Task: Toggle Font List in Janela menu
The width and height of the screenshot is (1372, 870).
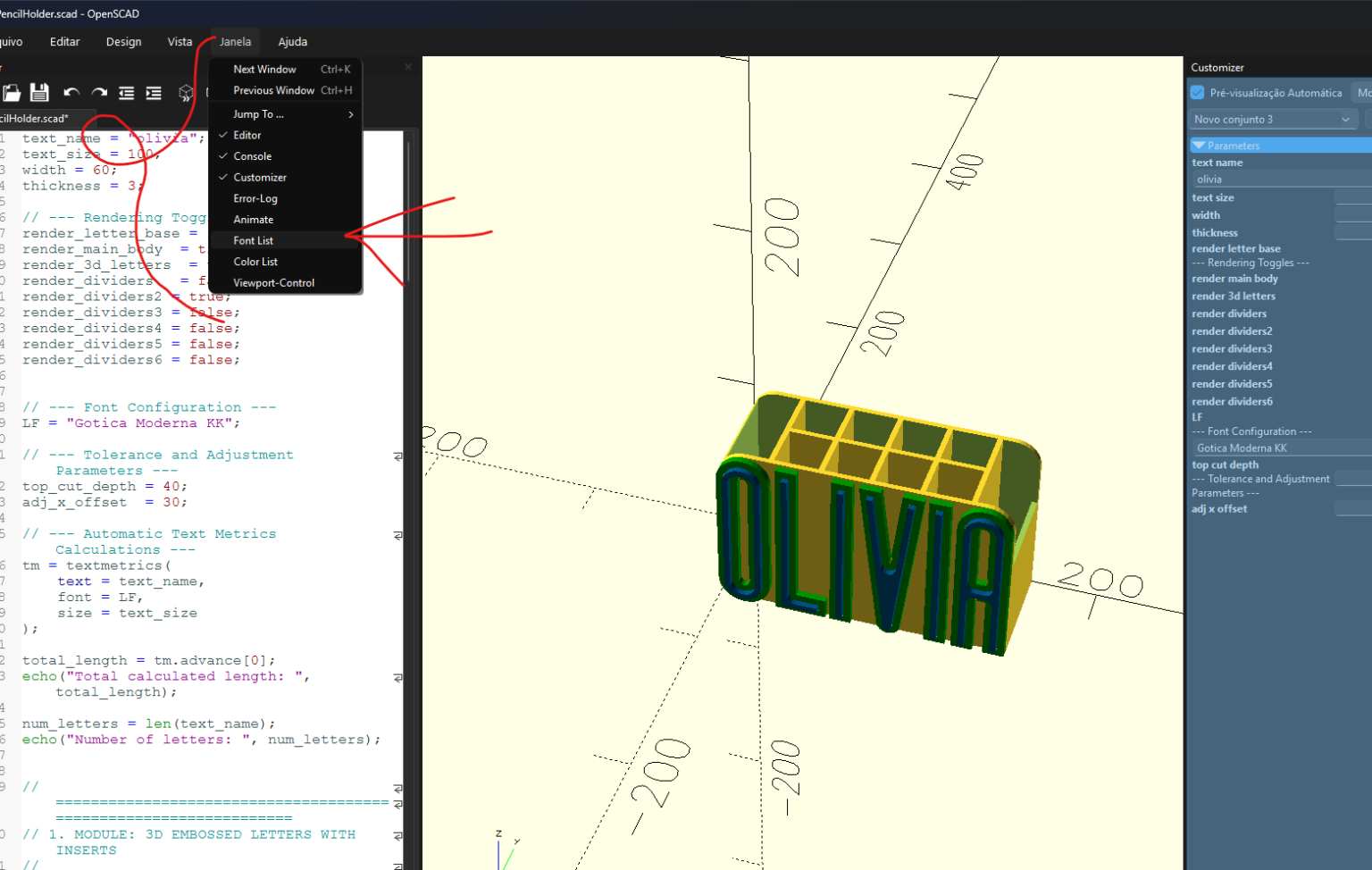Action: point(286,240)
